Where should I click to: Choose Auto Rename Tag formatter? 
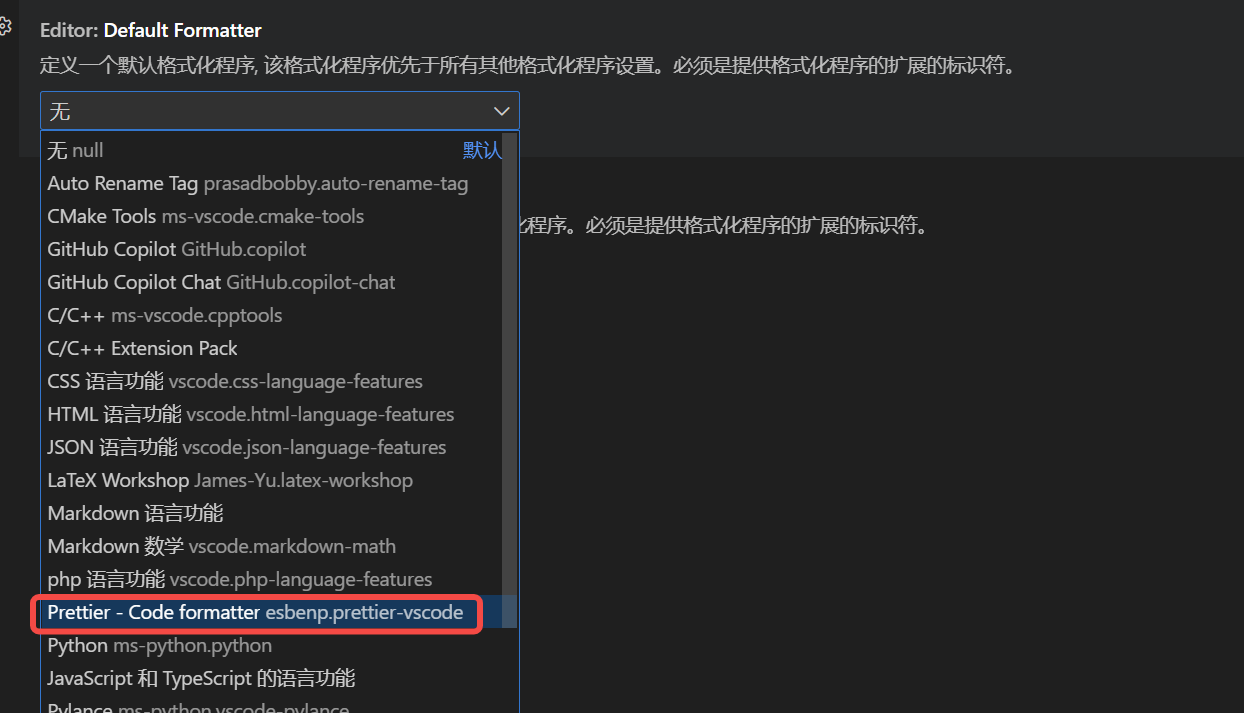[x=273, y=183]
